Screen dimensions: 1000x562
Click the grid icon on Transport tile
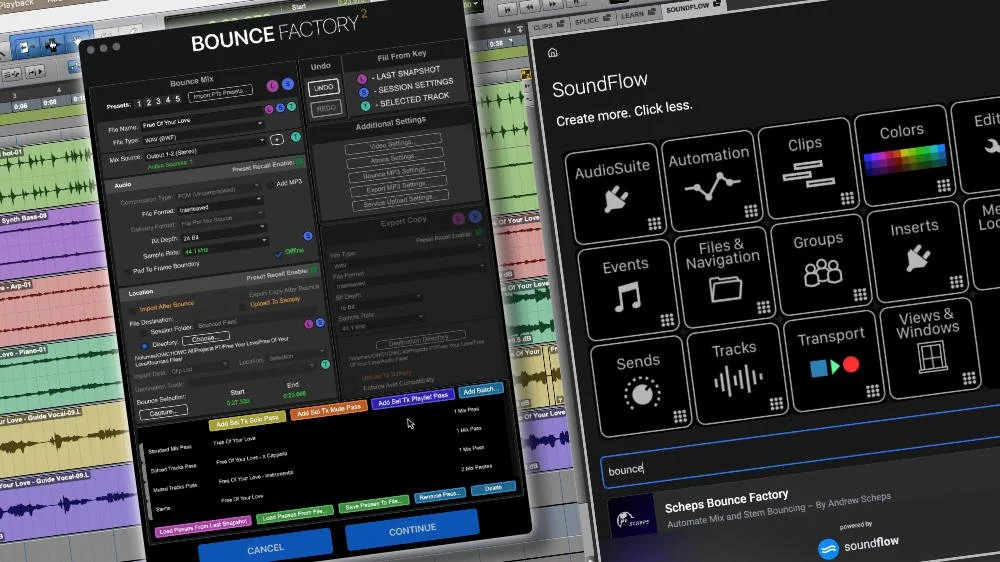872,390
